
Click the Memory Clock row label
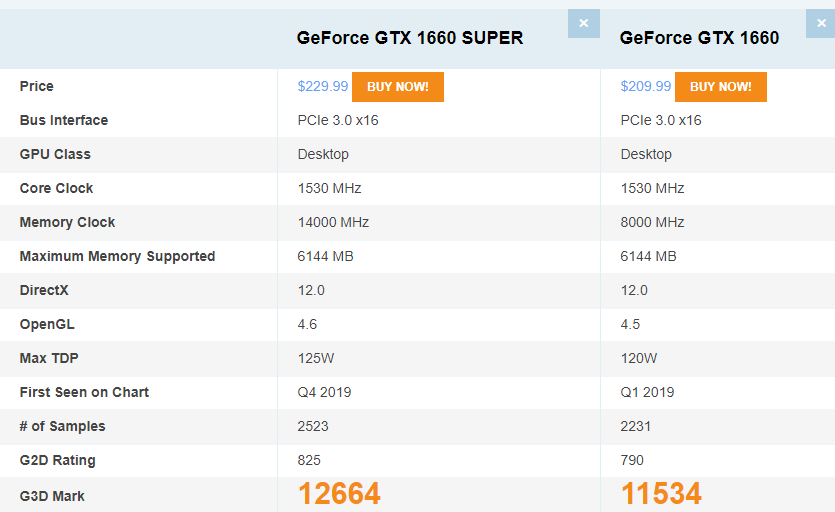click(x=67, y=223)
